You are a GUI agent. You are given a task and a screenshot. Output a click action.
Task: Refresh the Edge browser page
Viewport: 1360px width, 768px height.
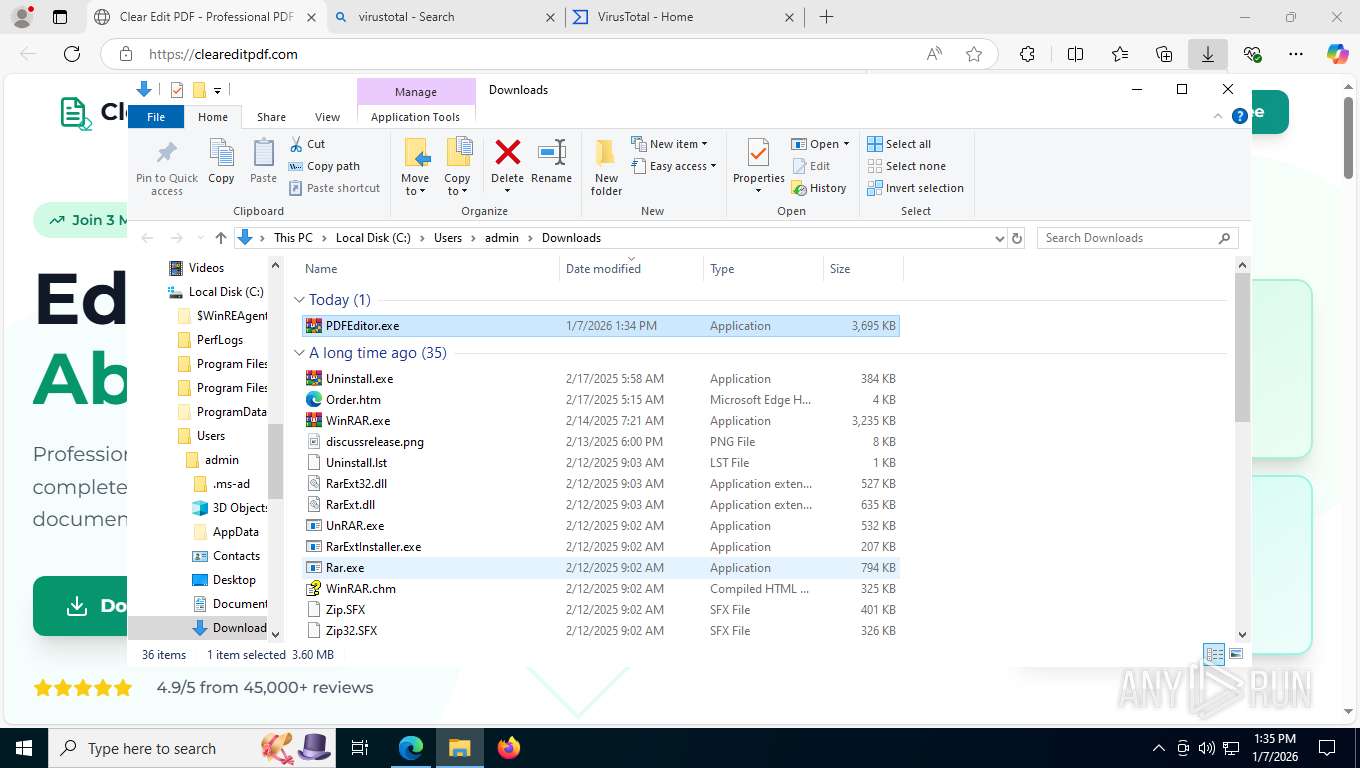pos(71,54)
